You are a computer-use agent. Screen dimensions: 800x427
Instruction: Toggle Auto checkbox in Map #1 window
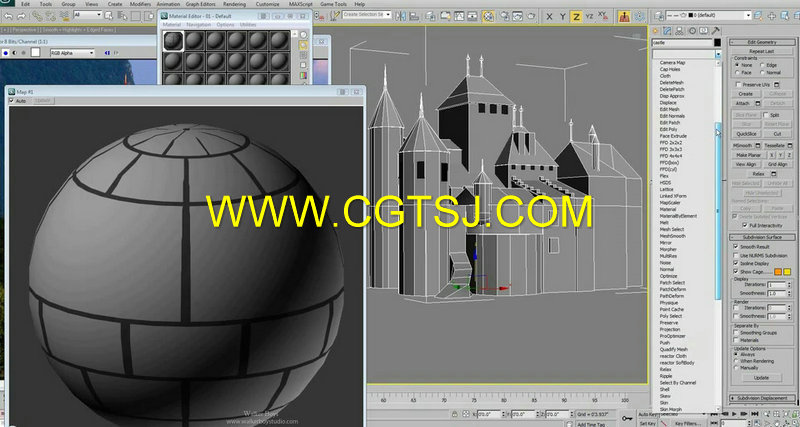point(11,101)
